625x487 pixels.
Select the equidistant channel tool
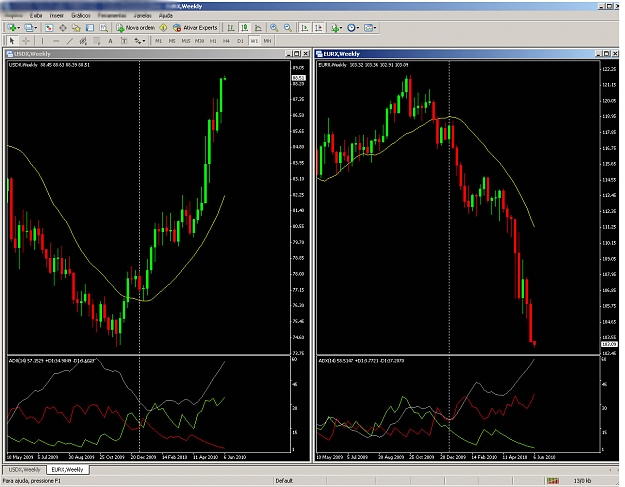coord(83,41)
